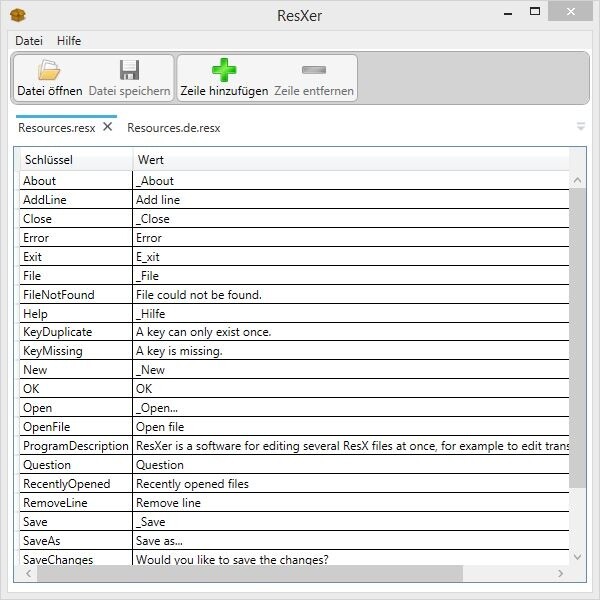This screenshot has width=600, height=600.
Task: Select the New key cell
Action: [76, 370]
